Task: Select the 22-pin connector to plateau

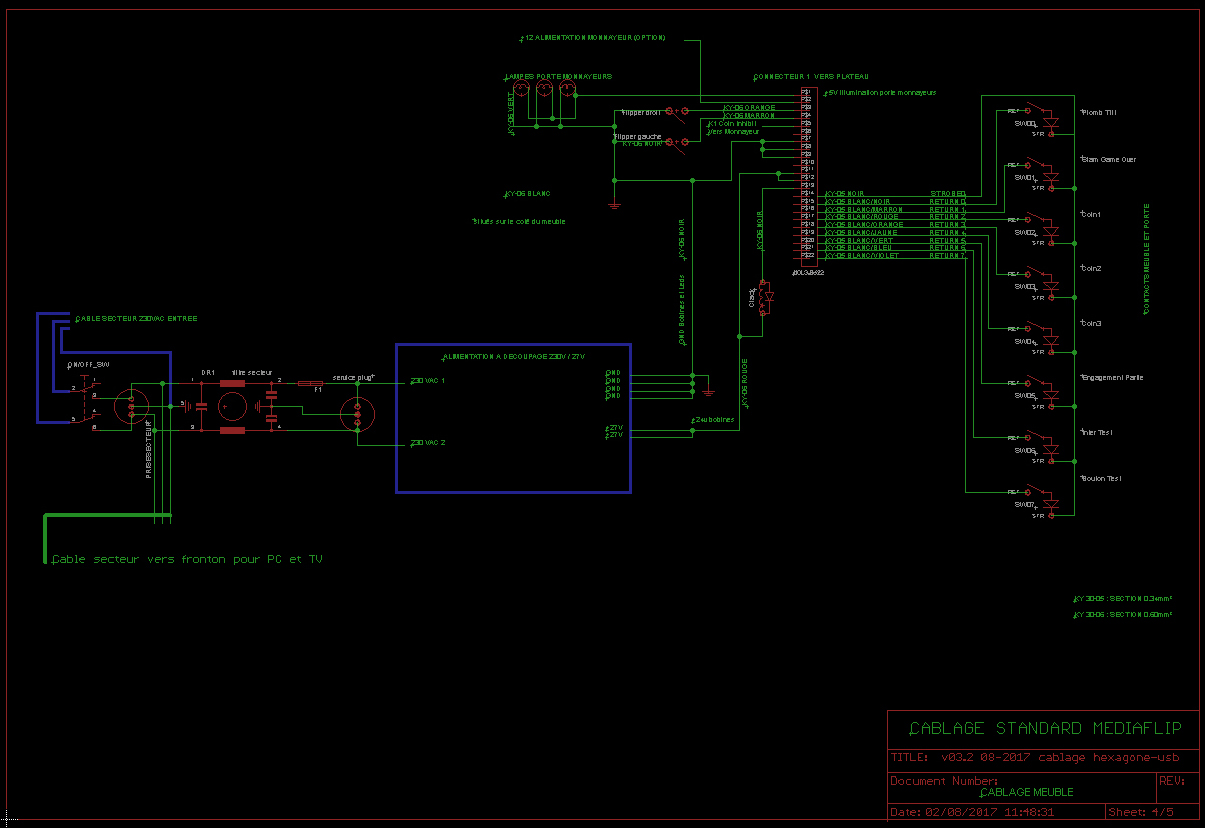Action: [806, 177]
